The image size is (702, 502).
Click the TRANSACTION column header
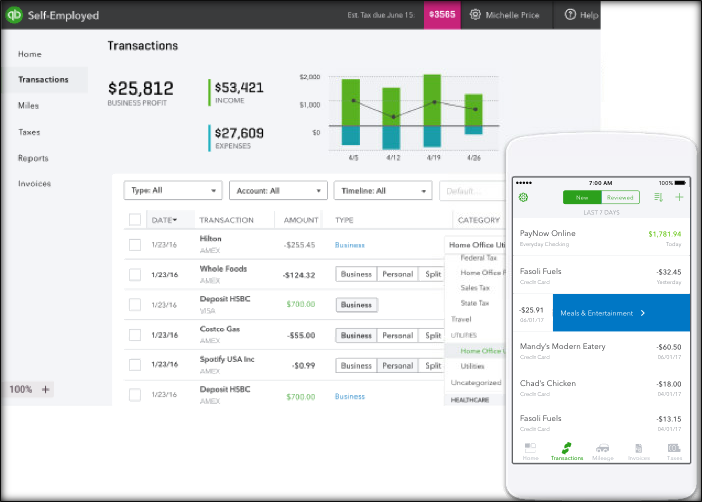point(226,220)
